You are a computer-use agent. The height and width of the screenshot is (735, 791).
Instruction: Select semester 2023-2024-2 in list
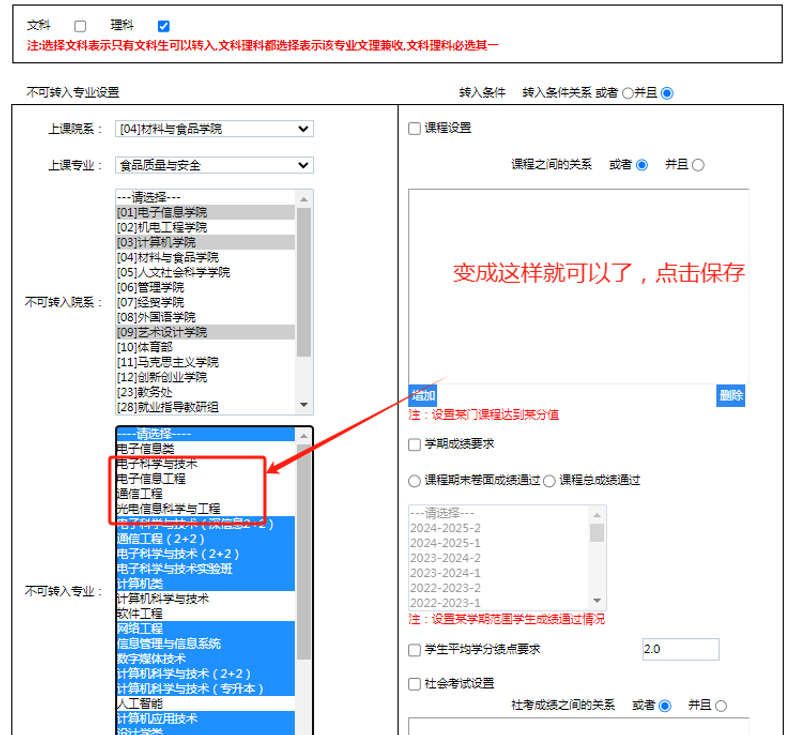[499, 558]
